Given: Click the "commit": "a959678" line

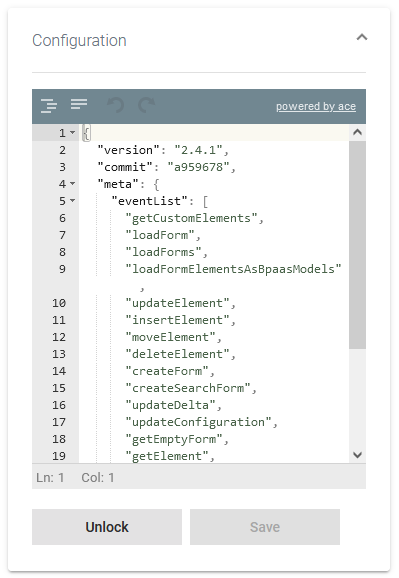Looking at the screenshot, I should tap(166, 167).
